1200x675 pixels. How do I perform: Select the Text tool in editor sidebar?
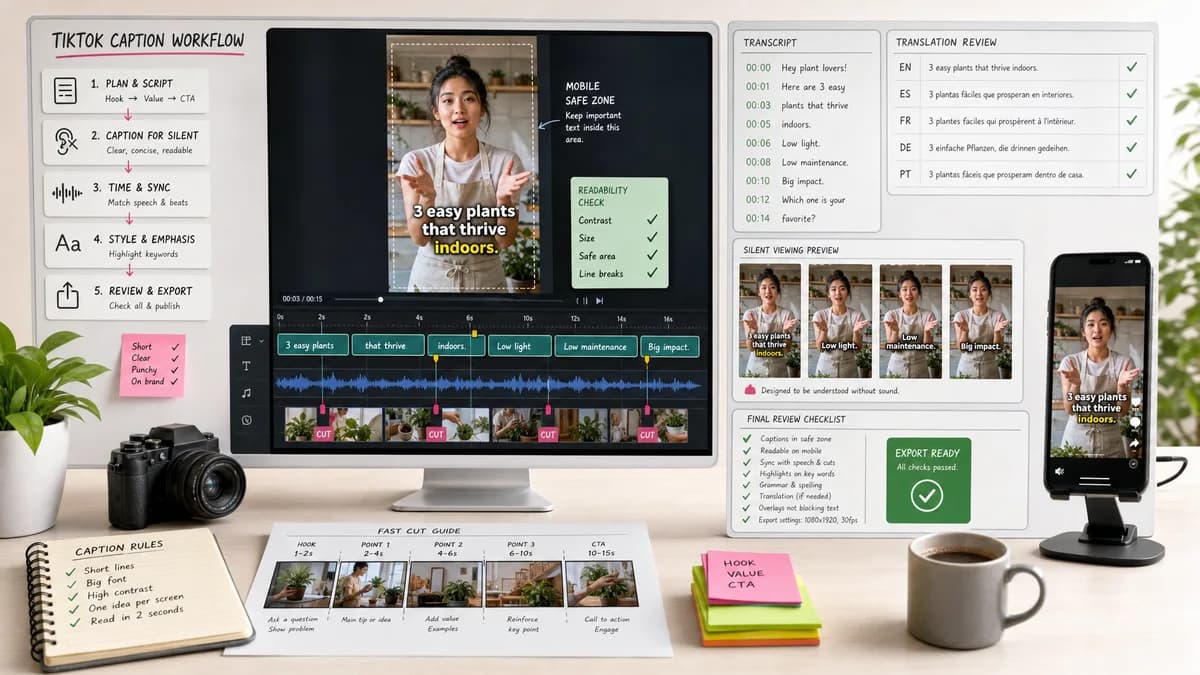pos(246,367)
